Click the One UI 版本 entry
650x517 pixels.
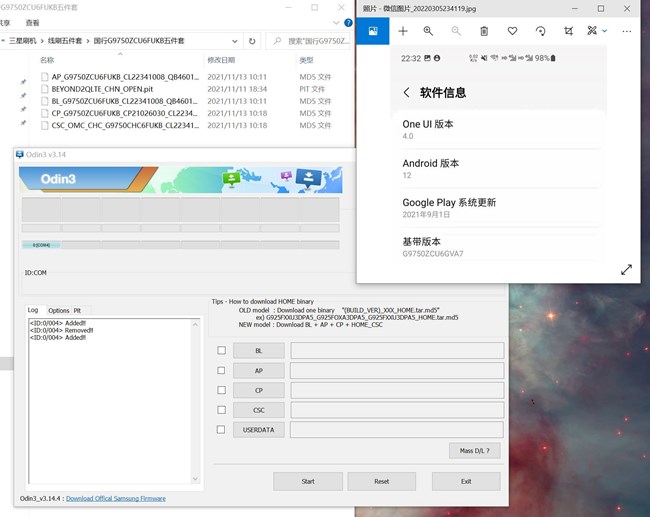pos(502,130)
